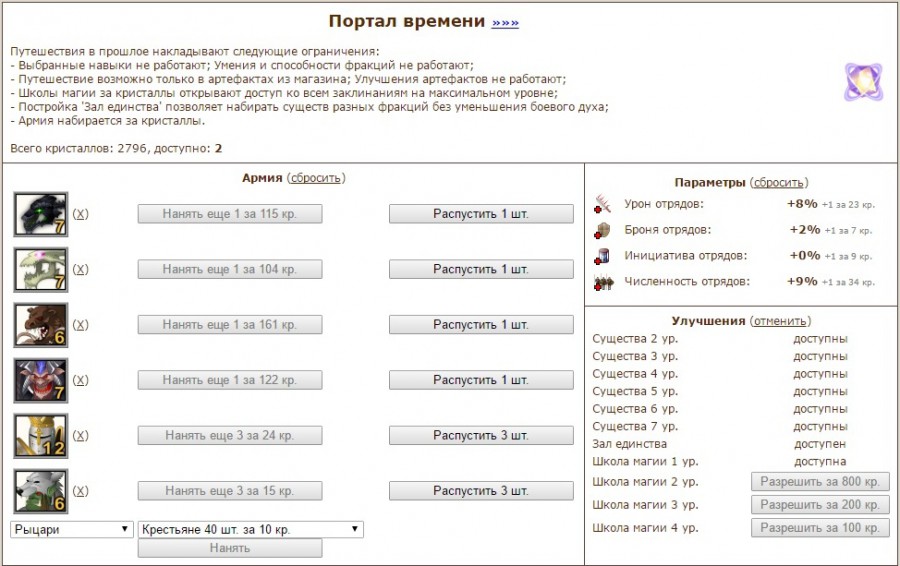Viewport: 900px width, 566px height.
Task: Allow magic school level 3 for 200 кр.
Action: coord(820,505)
